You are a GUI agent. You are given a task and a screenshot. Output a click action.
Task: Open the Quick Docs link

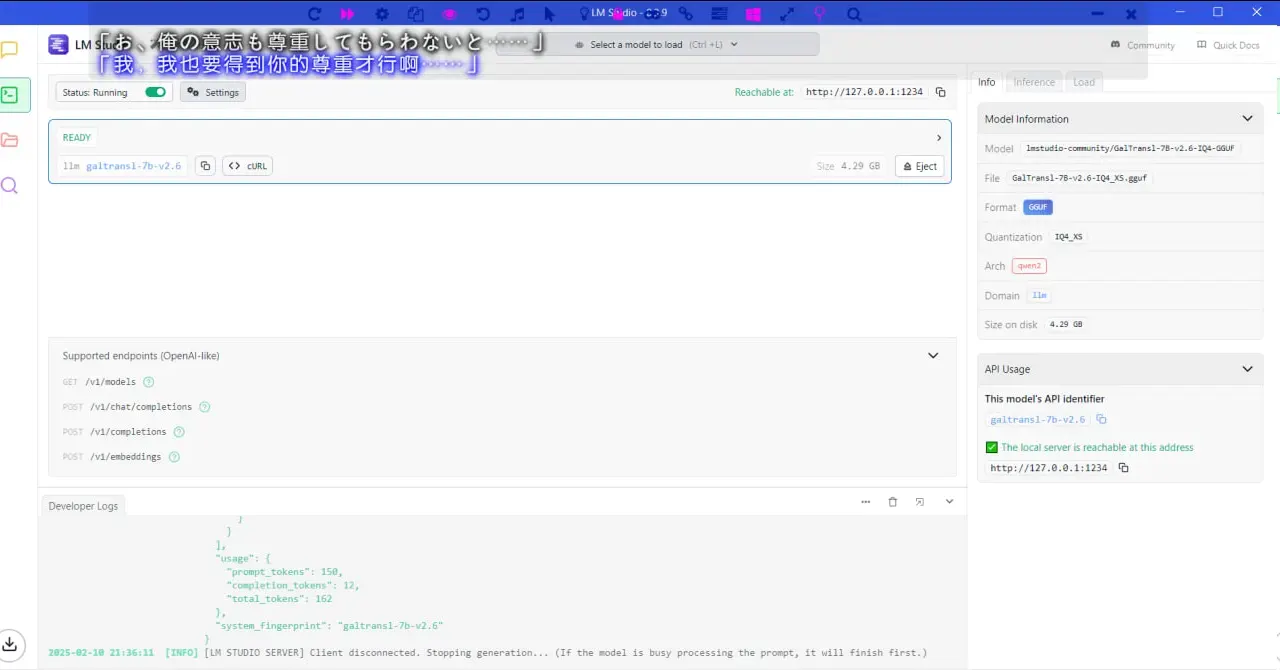(1228, 45)
